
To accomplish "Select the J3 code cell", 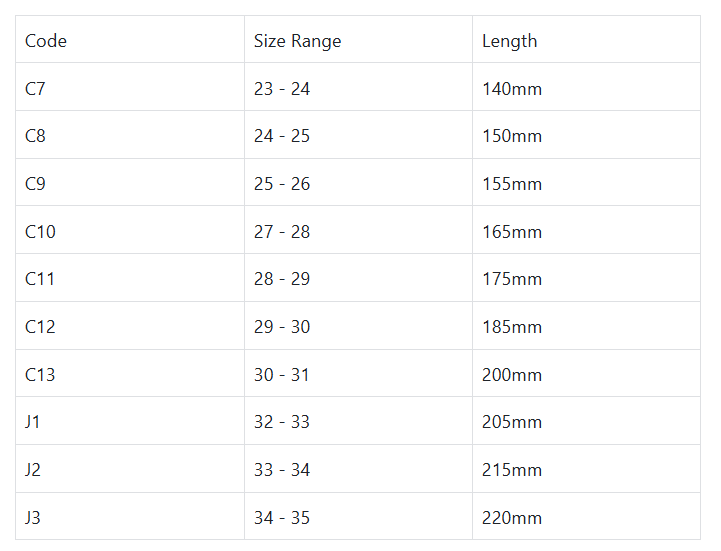I will click(33, 518).
